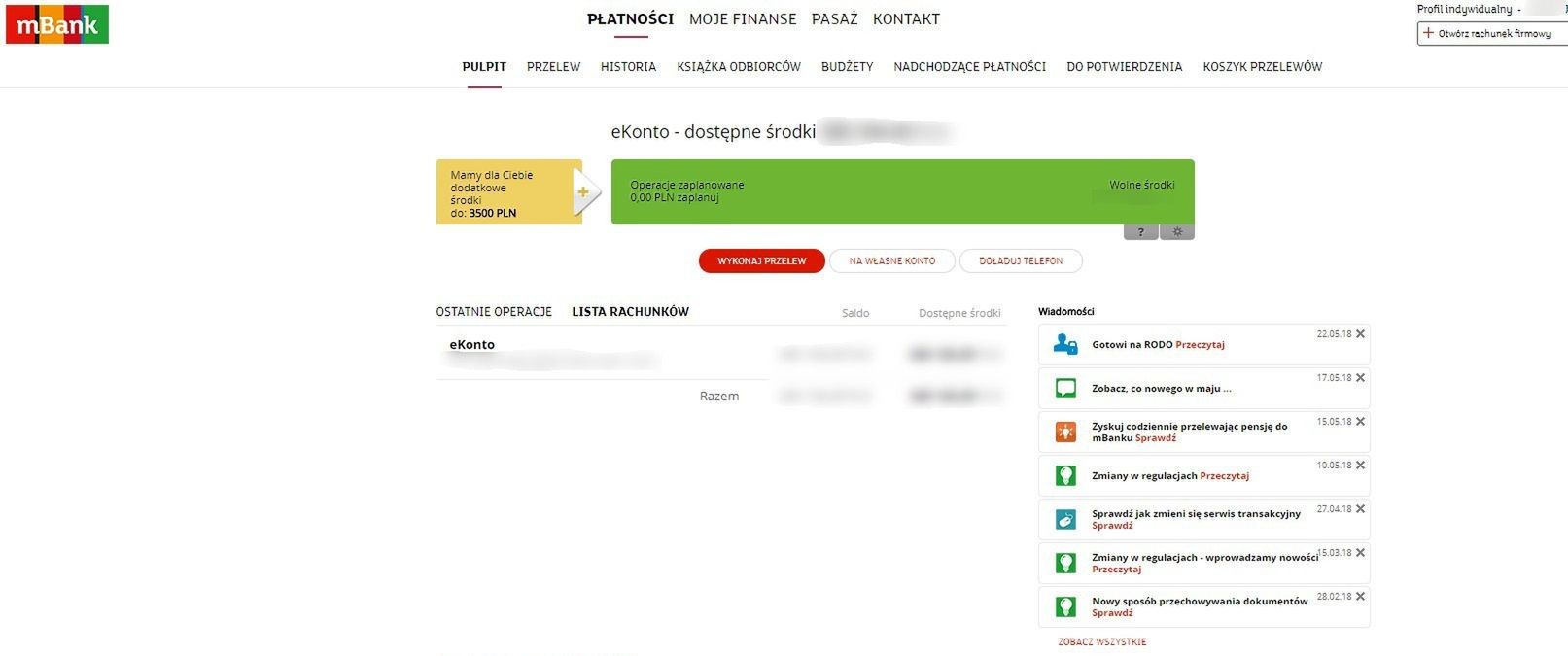
Task: Click the green bulb icon dated 15.03.18
Action: click(x=1065, y=563)
